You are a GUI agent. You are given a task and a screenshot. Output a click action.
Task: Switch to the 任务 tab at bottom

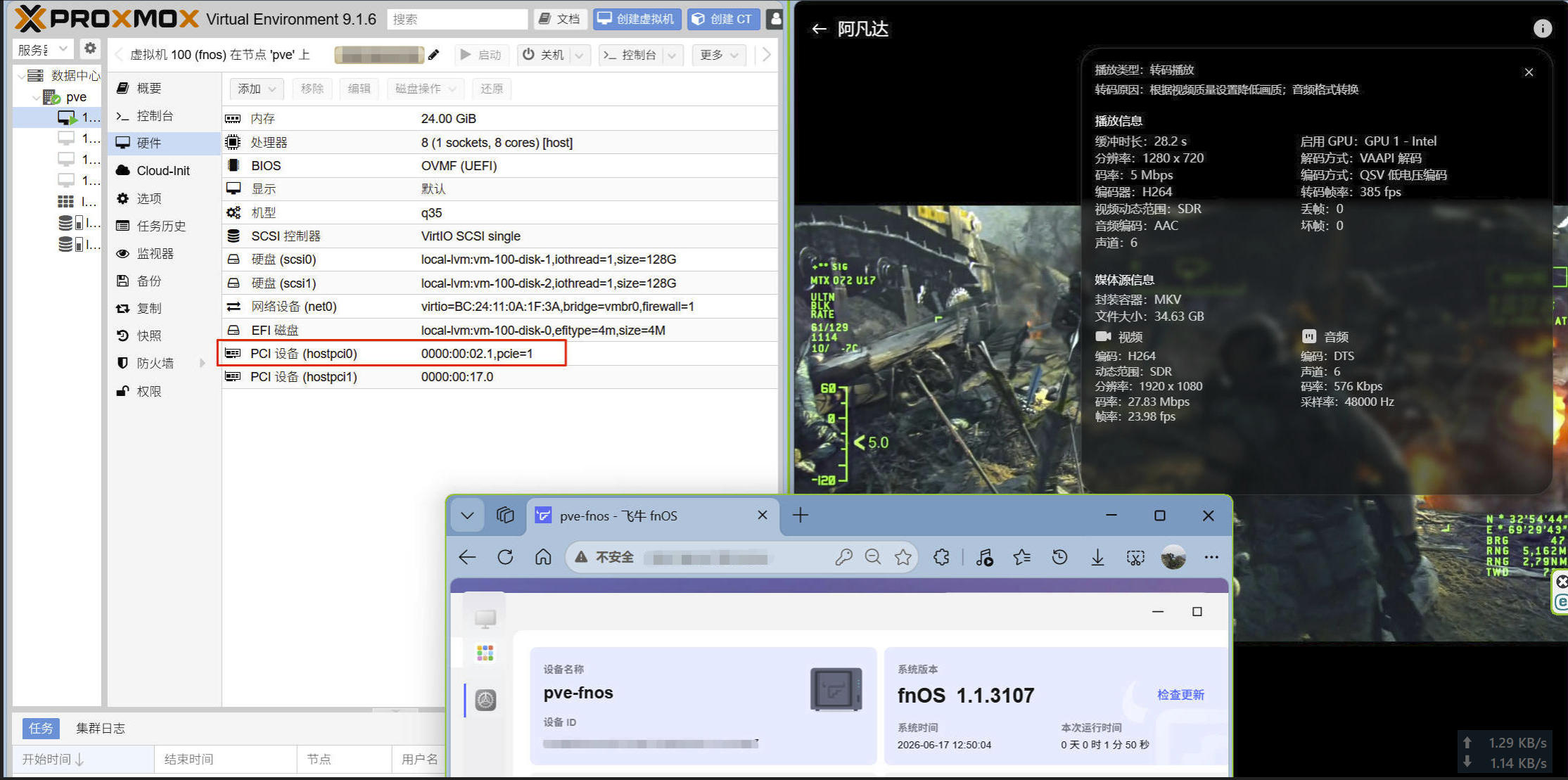click(41, 728)
